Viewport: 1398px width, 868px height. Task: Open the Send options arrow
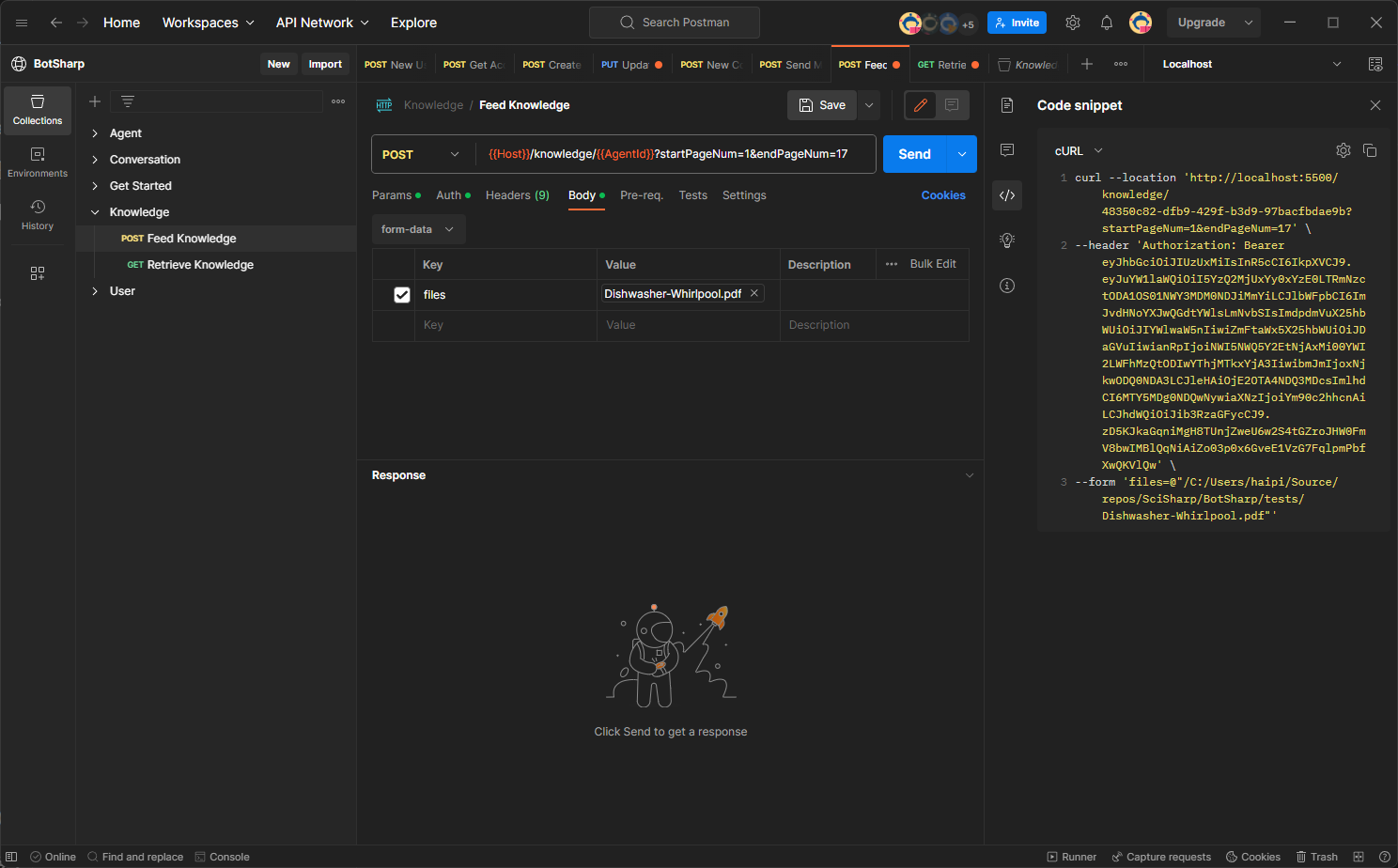click(x=962, y=154)
